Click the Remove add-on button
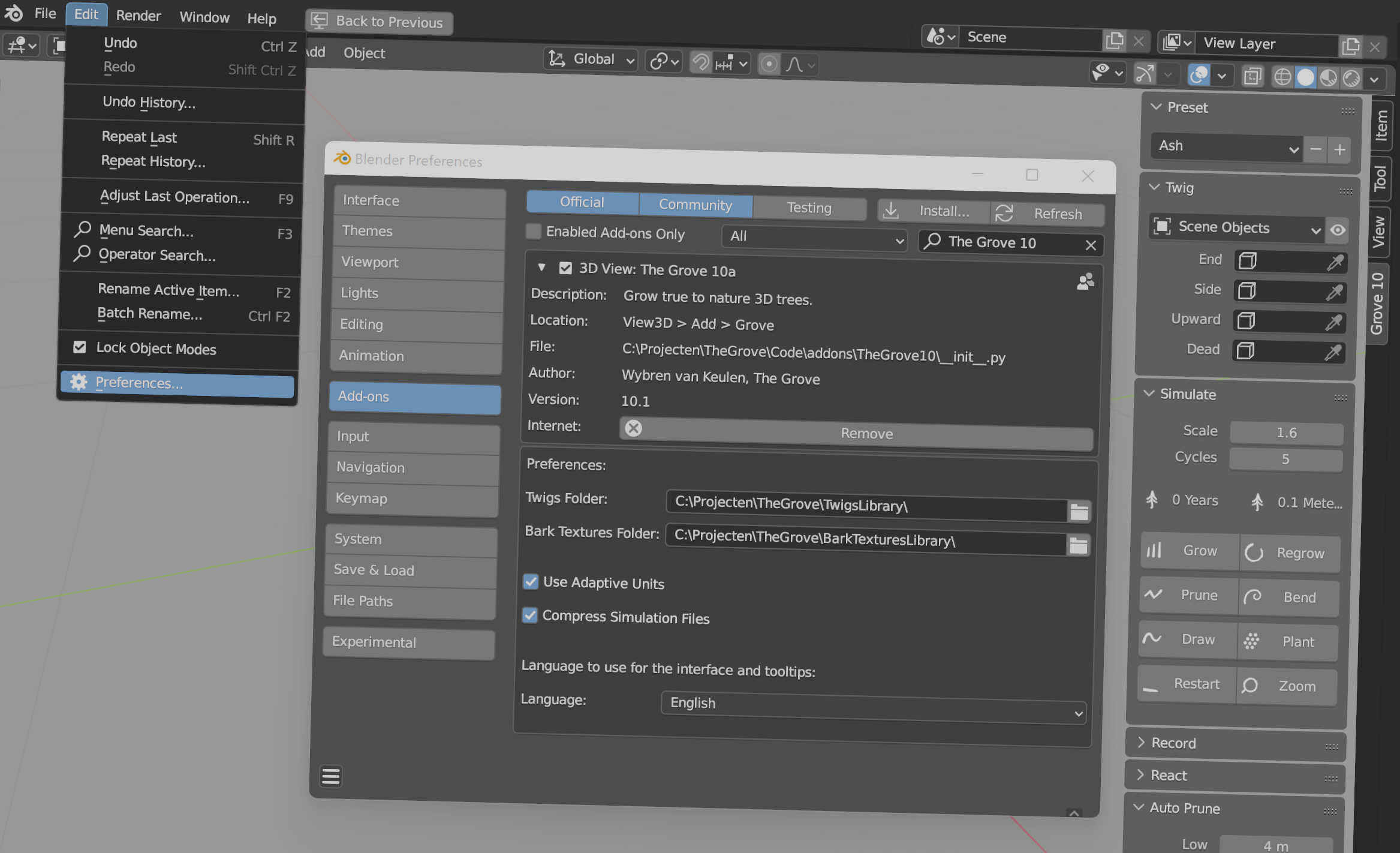 click(856, 434)
